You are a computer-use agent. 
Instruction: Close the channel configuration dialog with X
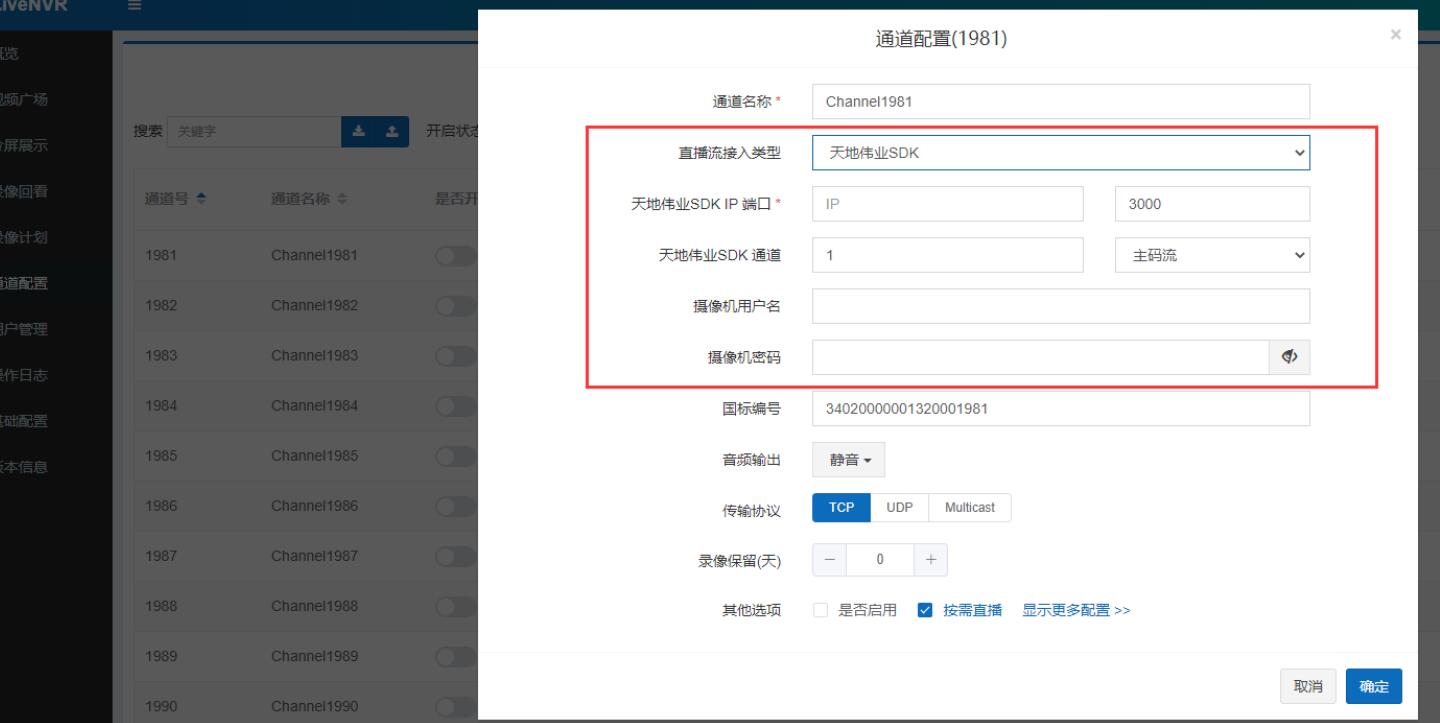tap(1396, 35)
